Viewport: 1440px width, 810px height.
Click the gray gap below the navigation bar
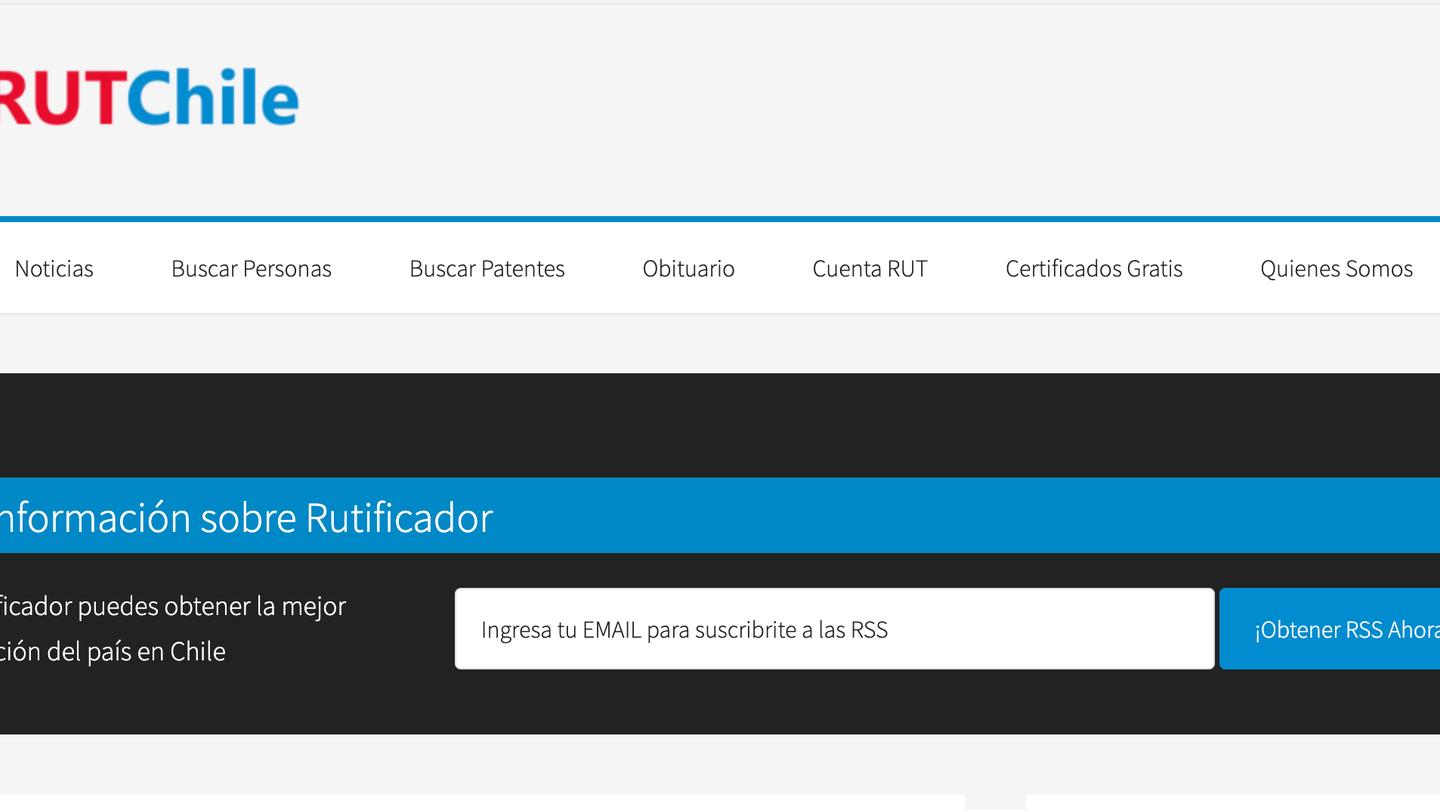click(720, 343)
